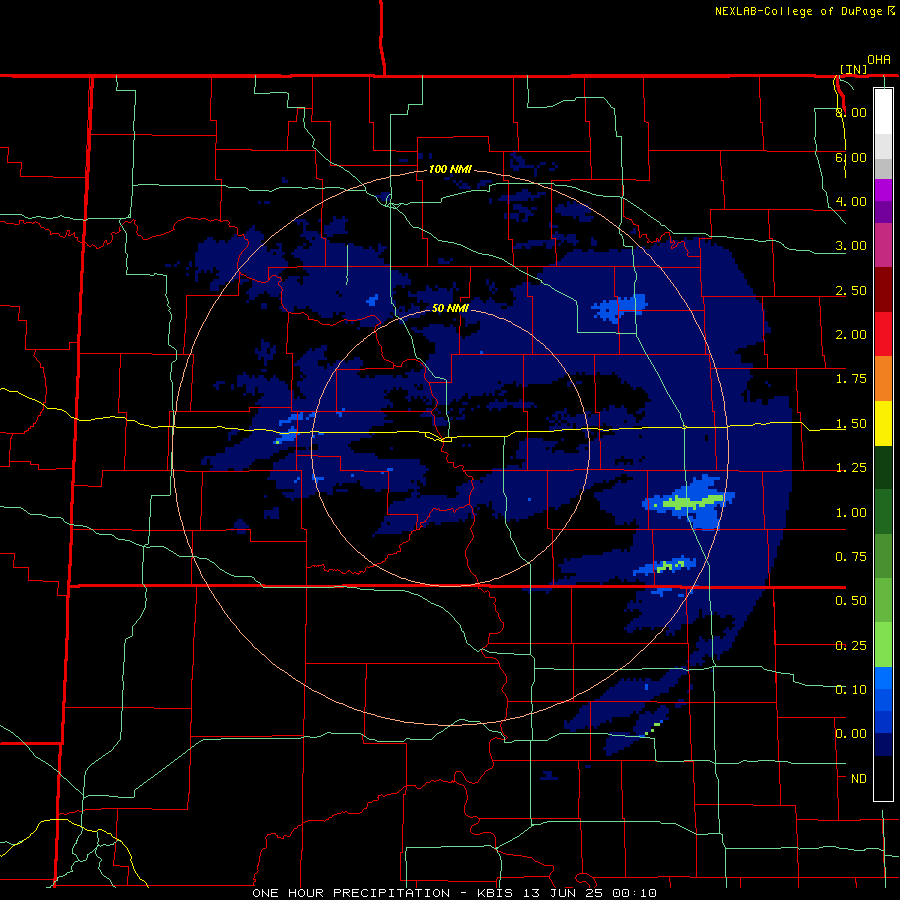Click the 0.50 legend value

tap(851, 601)
